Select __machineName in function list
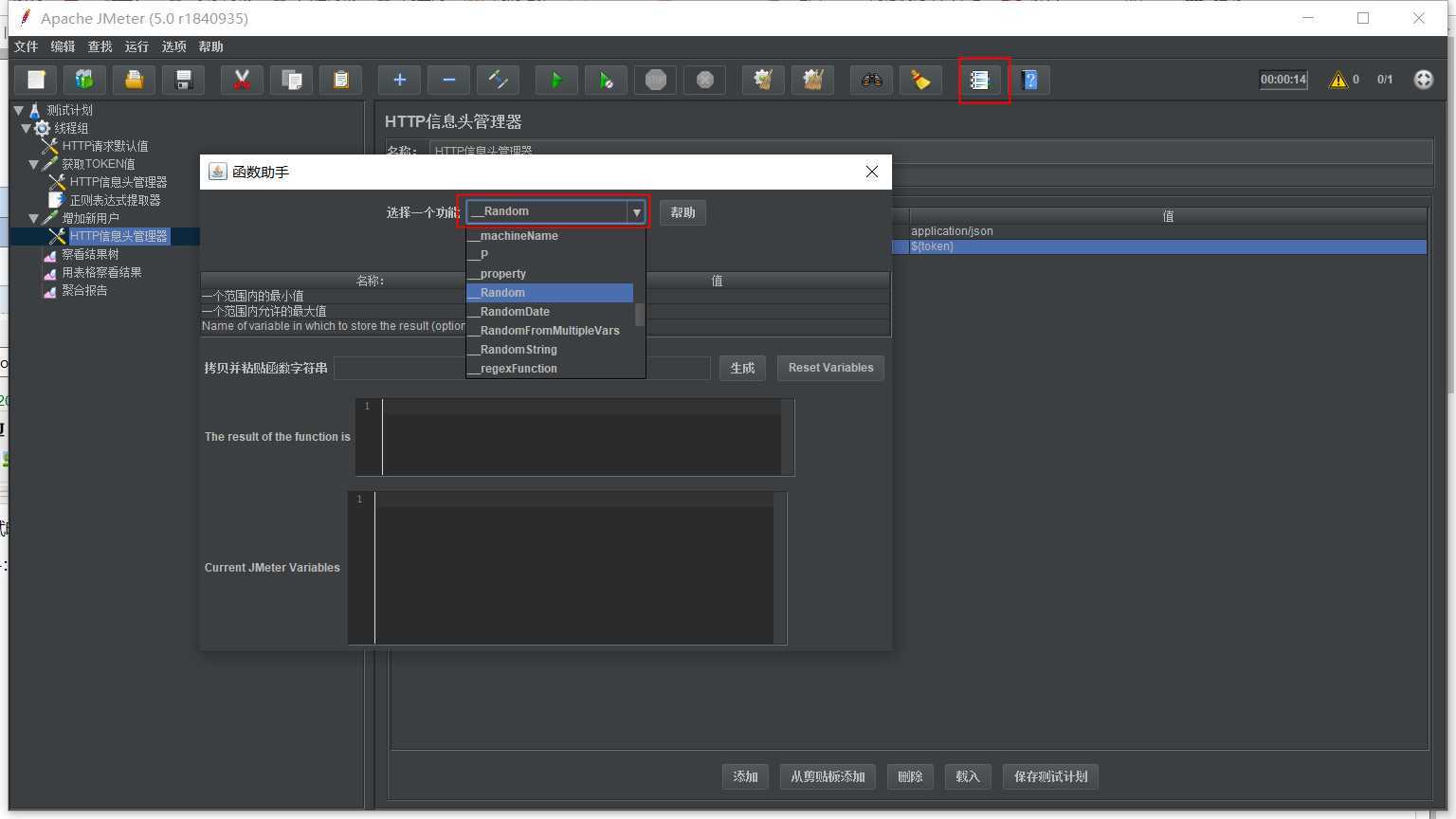Viewport: 1456px width, 819px height. (550, 236)
